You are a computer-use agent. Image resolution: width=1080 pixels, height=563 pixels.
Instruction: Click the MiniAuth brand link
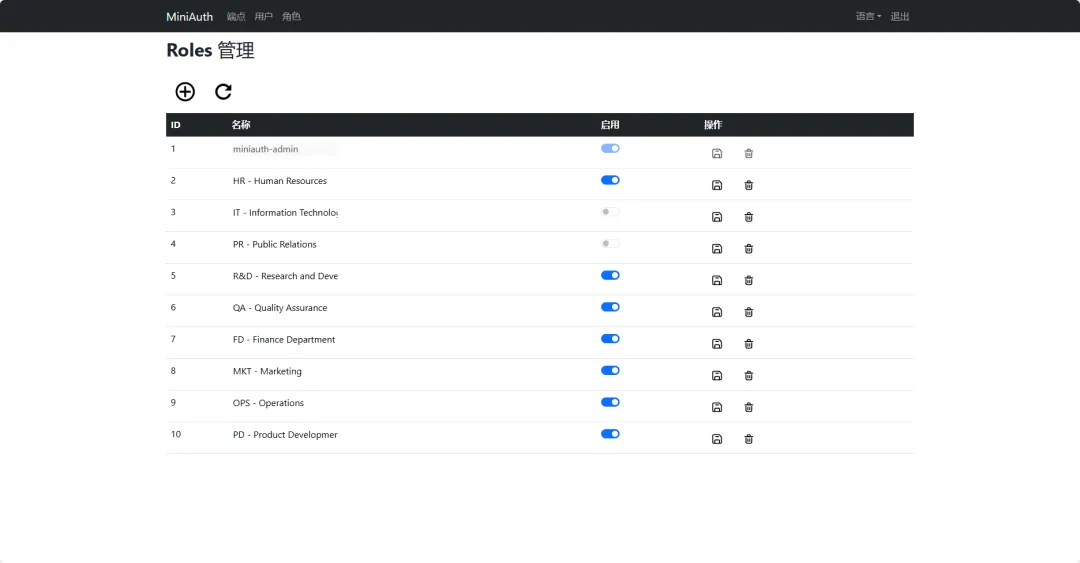click(x=189, y=17)
